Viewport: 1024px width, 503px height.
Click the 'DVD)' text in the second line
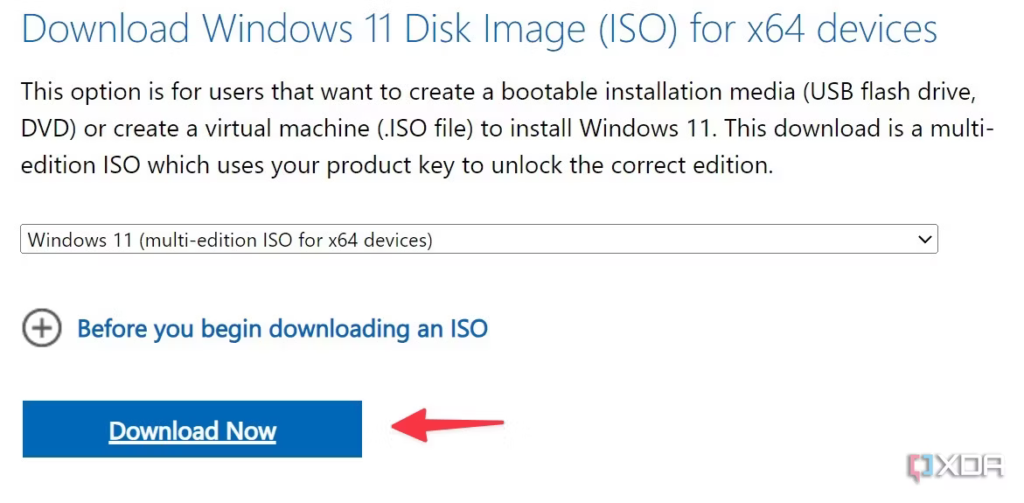point(47,129)
